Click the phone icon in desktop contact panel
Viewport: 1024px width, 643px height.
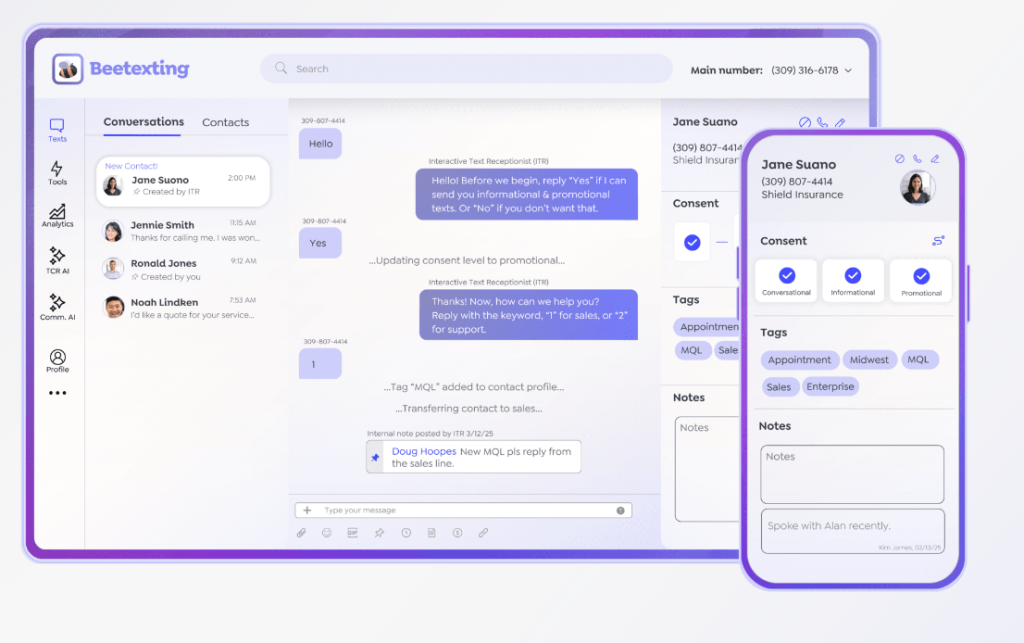[x=822, y=122]
